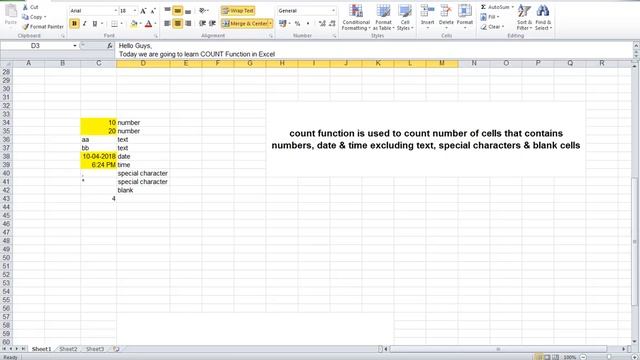The image size is (640, 360).
Task: Open Cell Styles gallery
Action: click(405, 17)
